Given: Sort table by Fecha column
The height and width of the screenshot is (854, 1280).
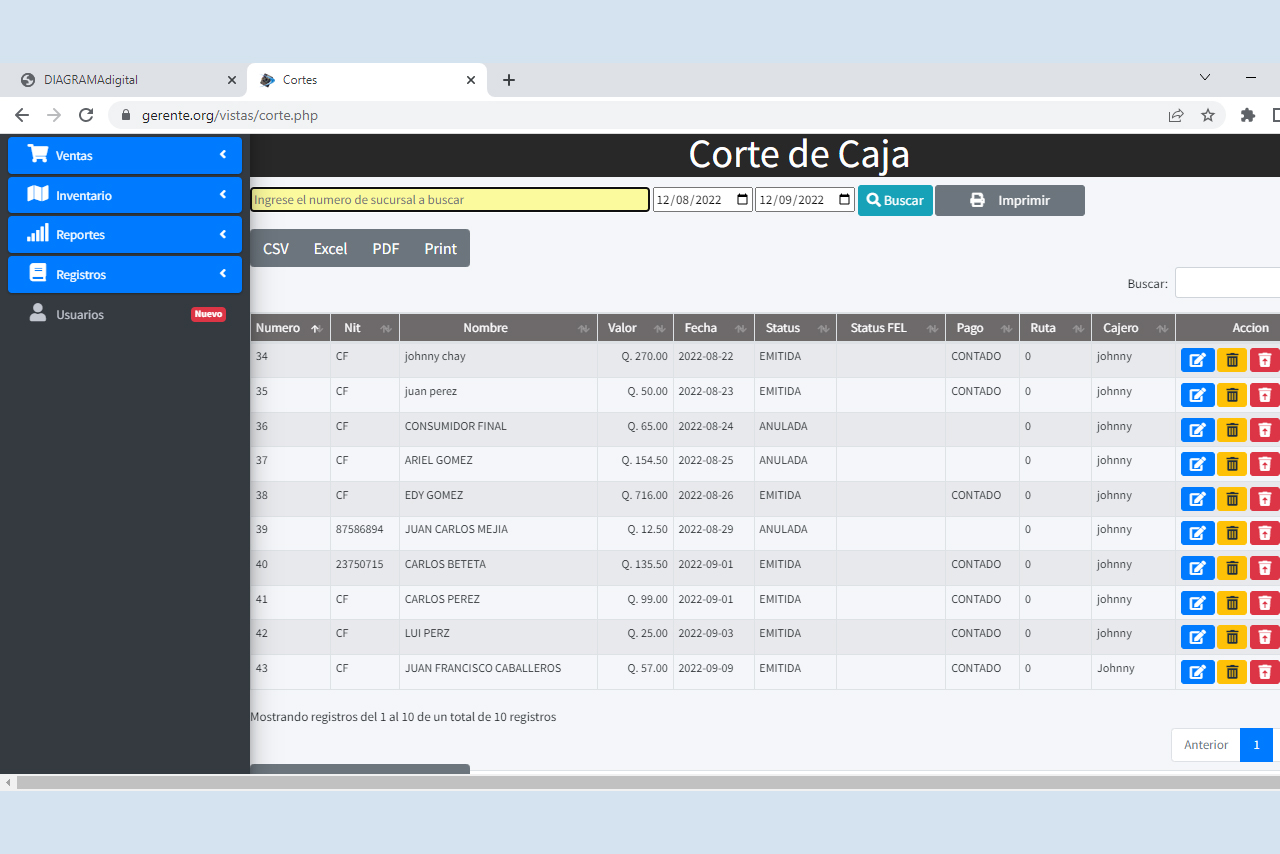Looking at the screenshot, I should click(714, 328).
